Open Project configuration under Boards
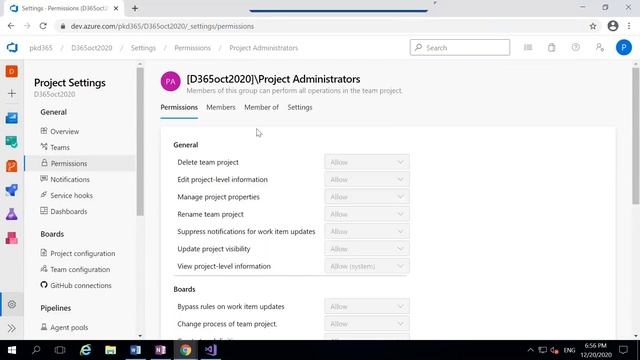This screenshot has width=640, height=360. pos(78,253)
